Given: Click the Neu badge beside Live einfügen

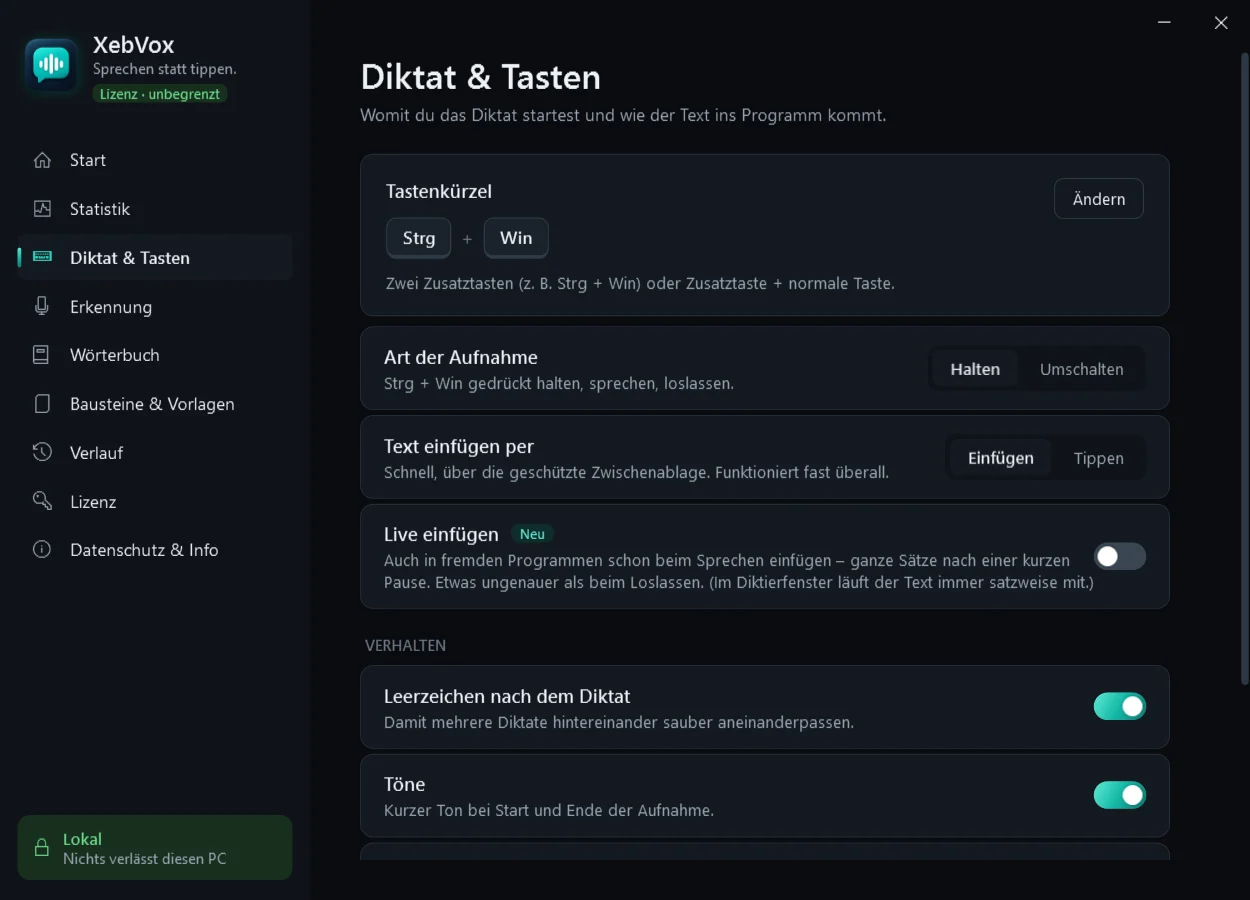Looking at the screenshot, I should click(x=532, y=534).
